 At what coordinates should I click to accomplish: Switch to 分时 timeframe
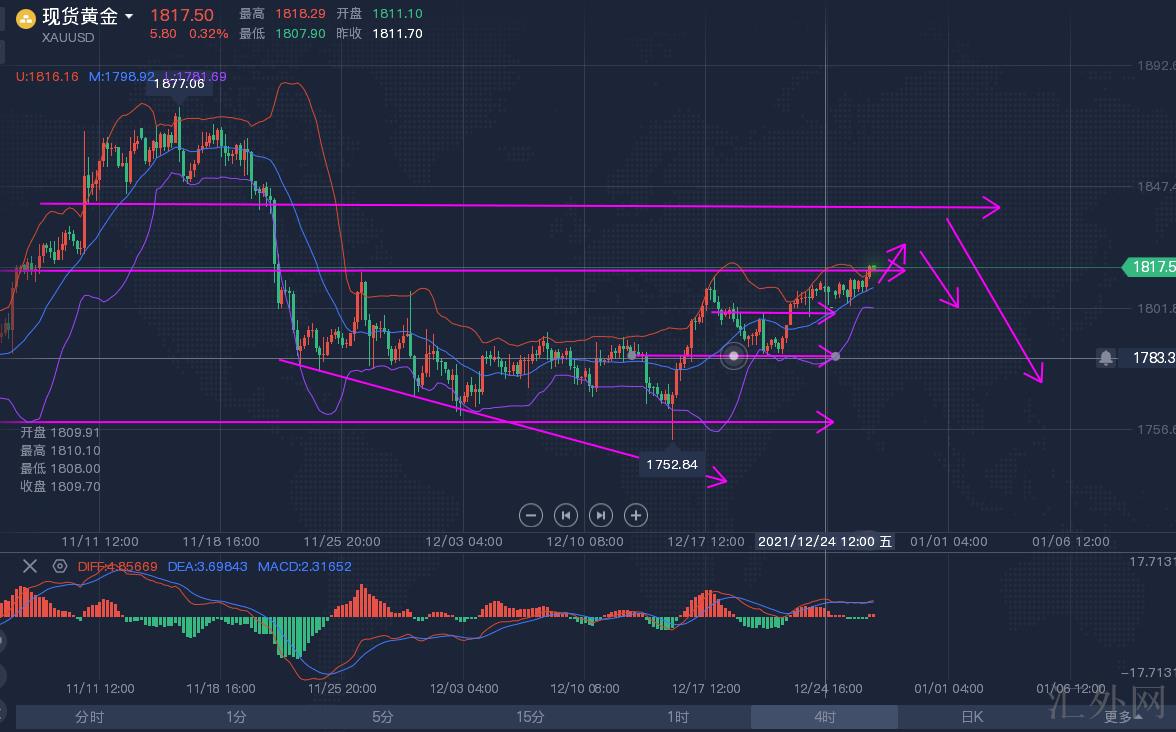click(89, 717)
